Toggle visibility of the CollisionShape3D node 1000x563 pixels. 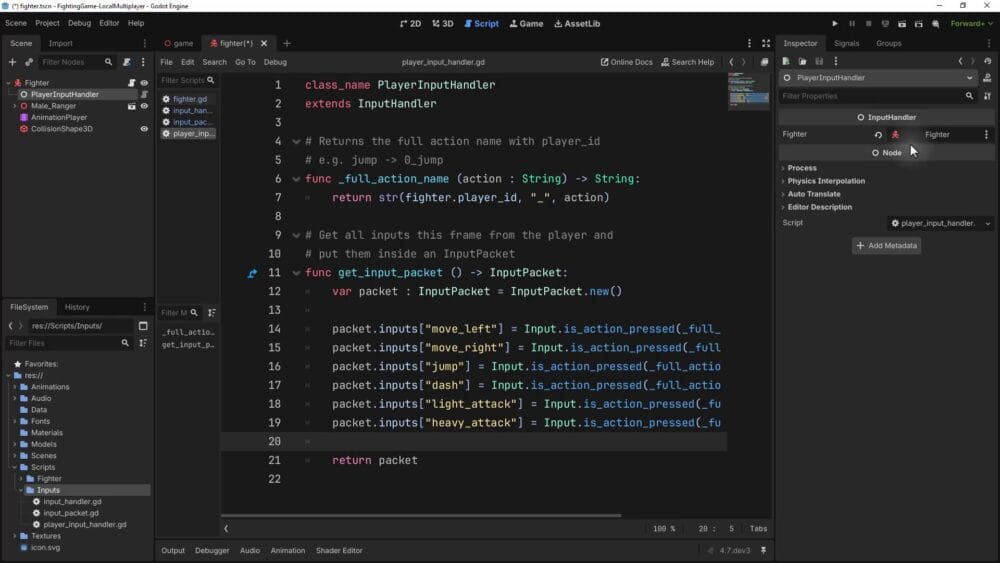click(144, 129)
